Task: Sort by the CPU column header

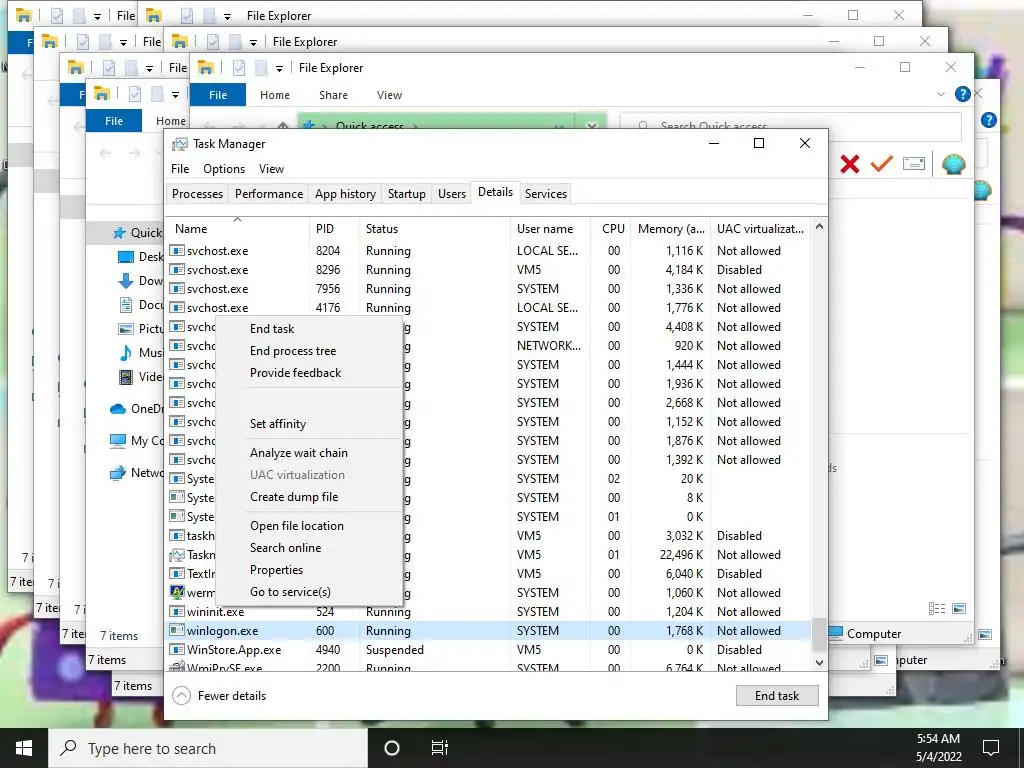Action: (611, 229)
